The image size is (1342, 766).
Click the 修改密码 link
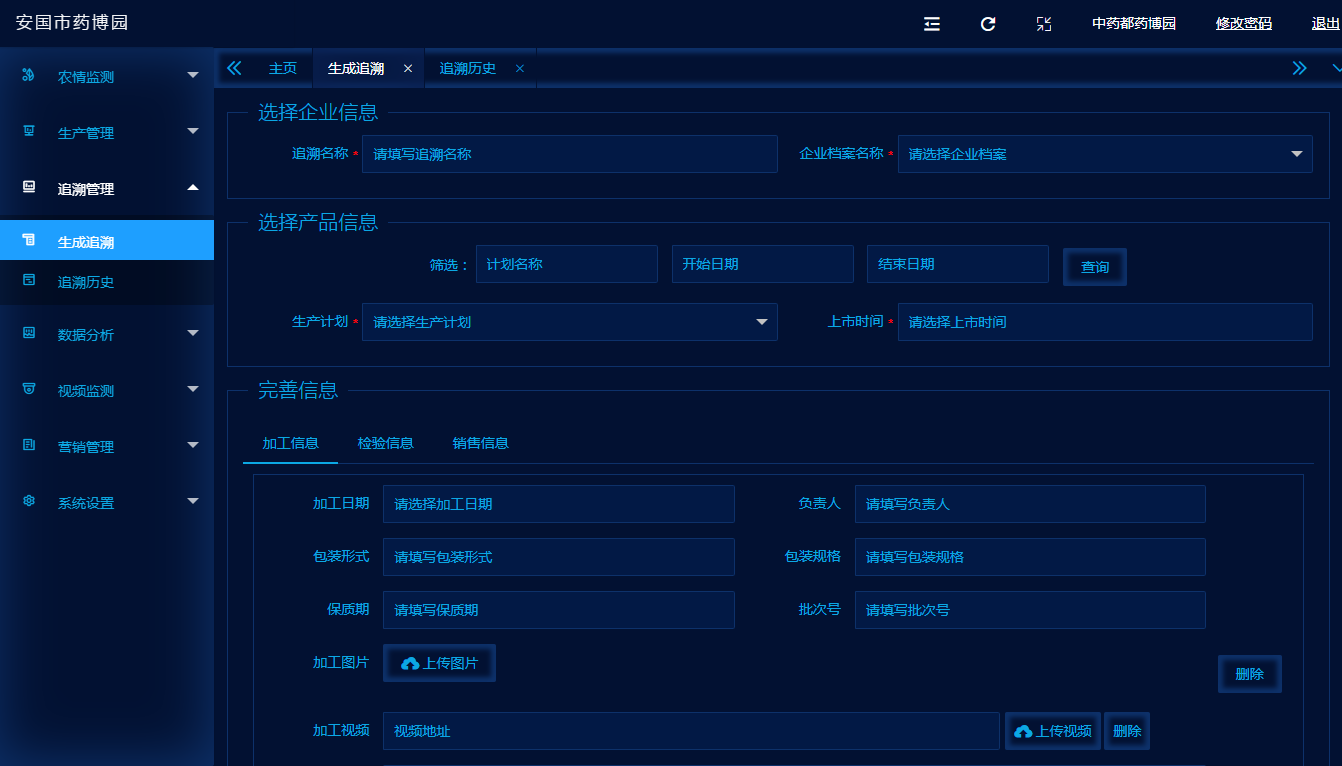1243,24
